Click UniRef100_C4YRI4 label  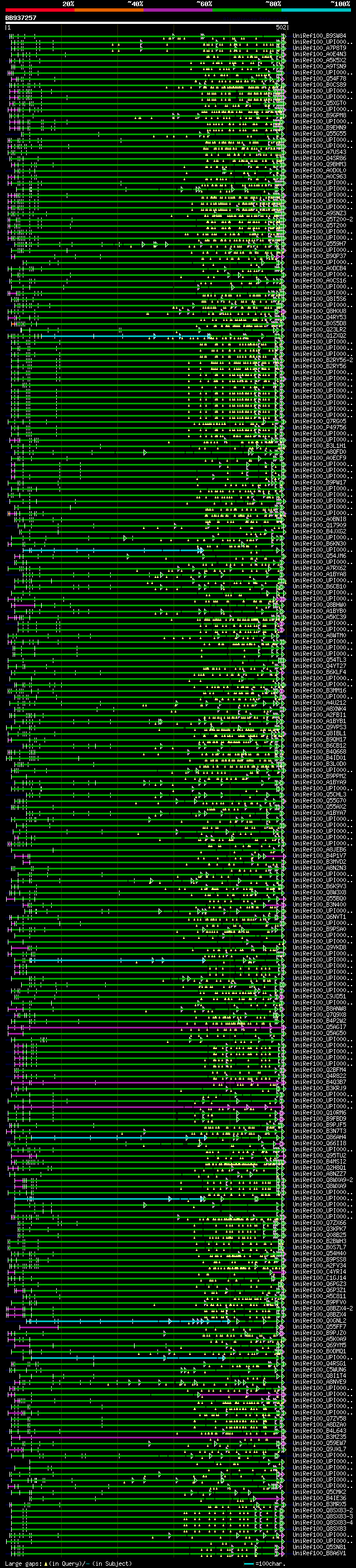[x=319, y=1271]
